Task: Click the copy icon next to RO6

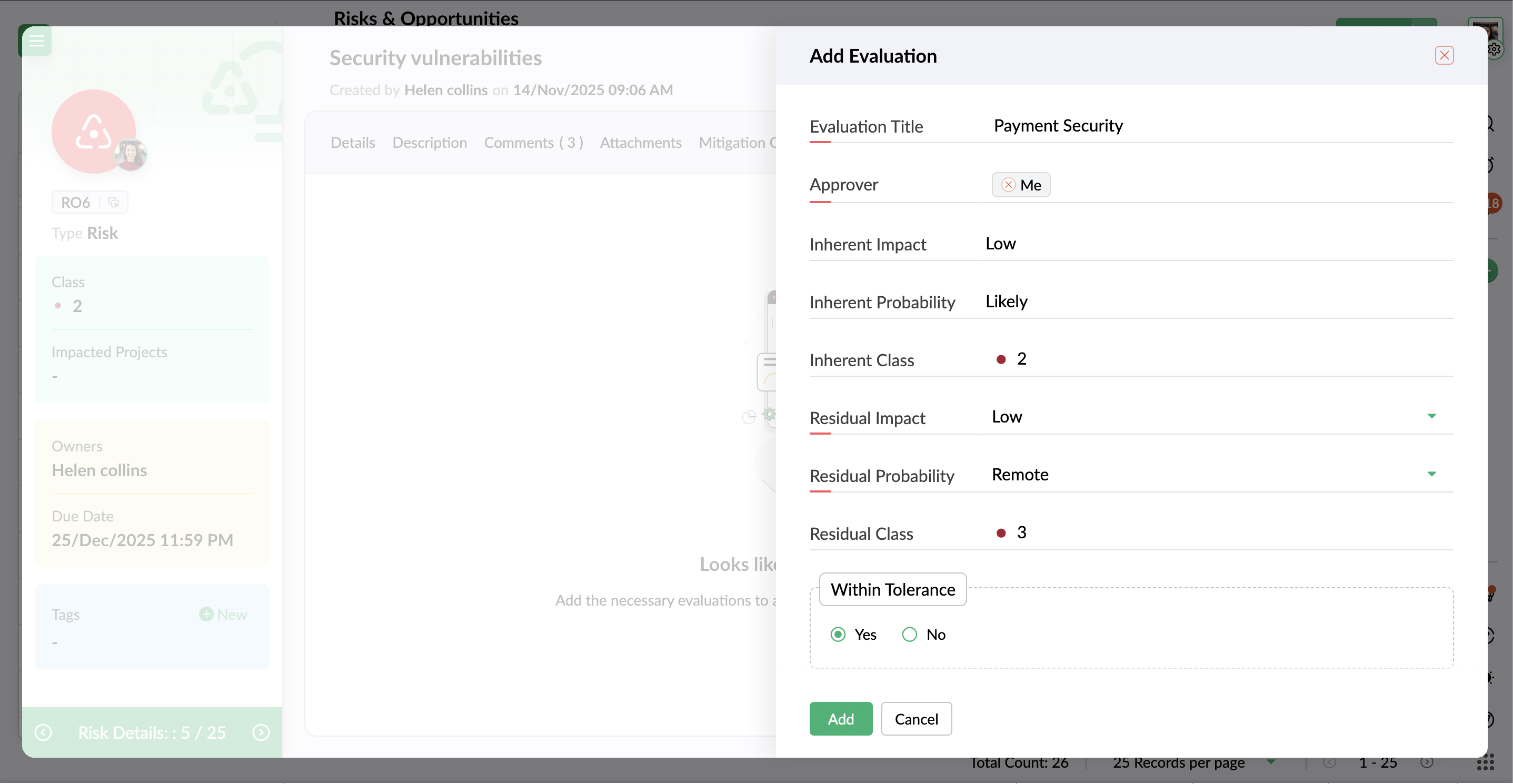Action: pyautogui.click(x=113, y=203)
